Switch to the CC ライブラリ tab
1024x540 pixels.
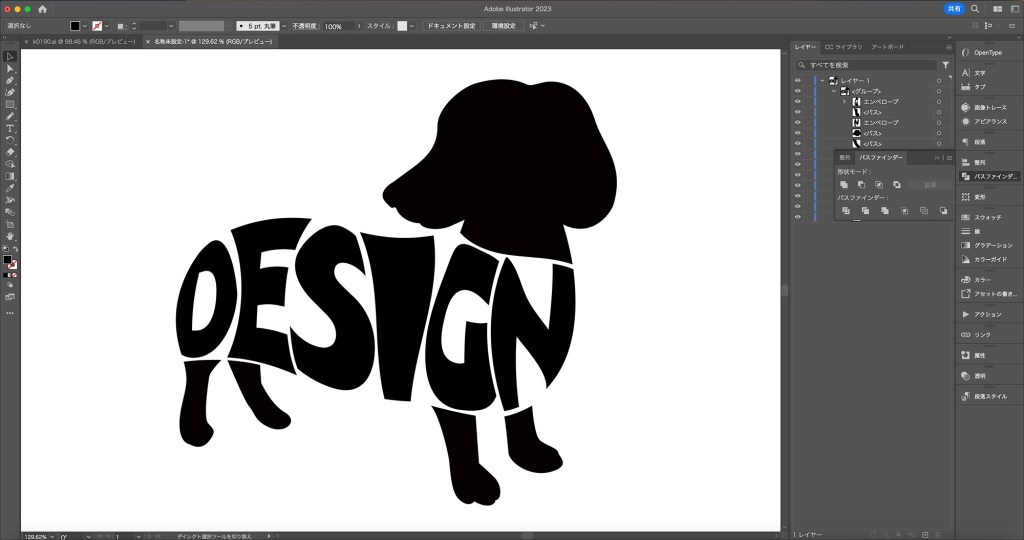pyautogui.click(x=843, y=47)
